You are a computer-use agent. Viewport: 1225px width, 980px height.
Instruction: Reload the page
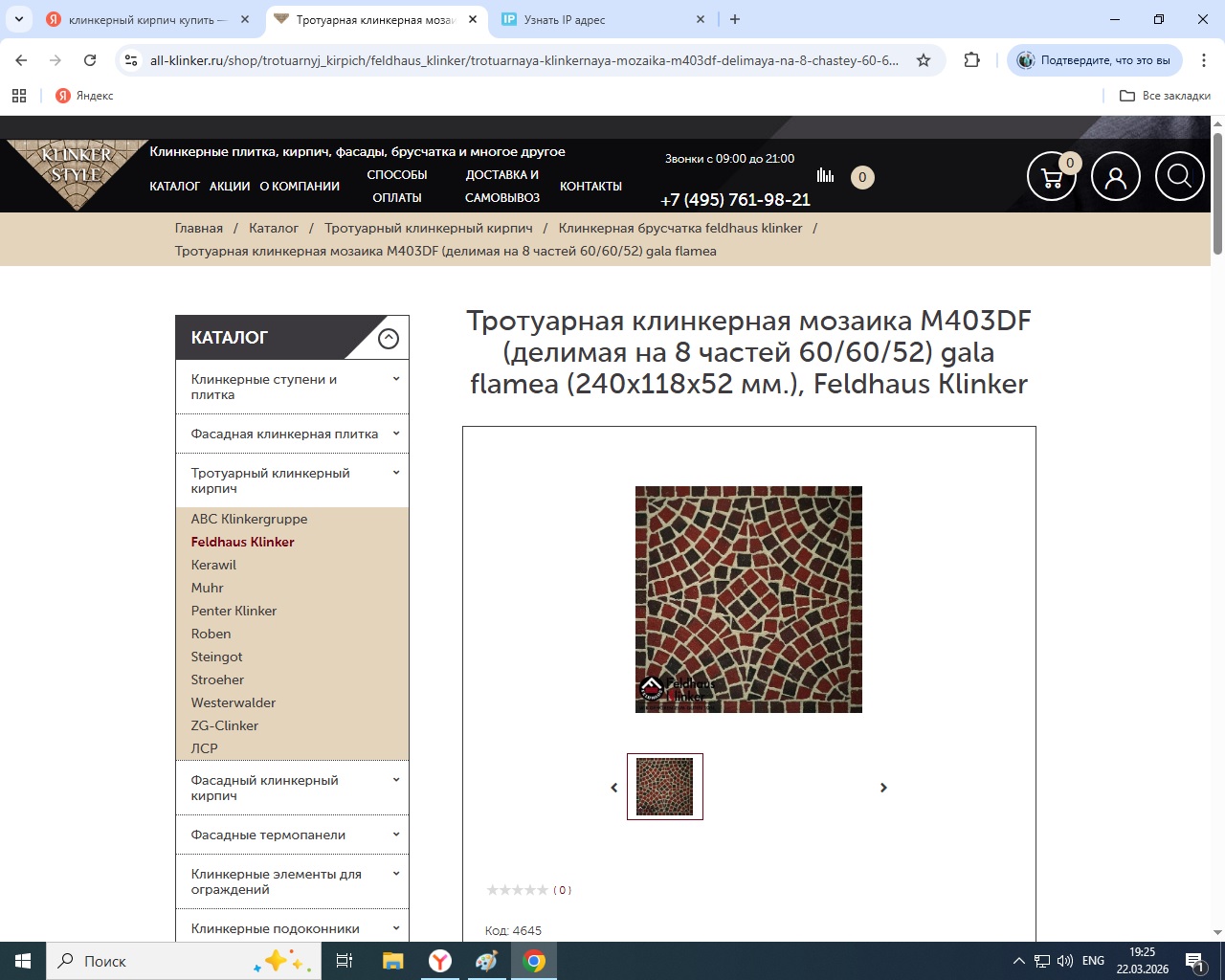click(90, 60)
